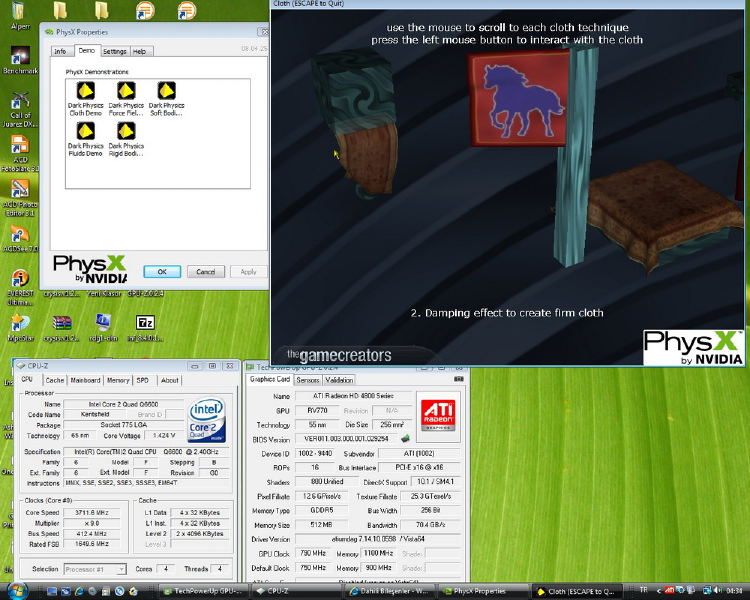This screenshot has height=600, width=750.
Task: Open the Call of Juarez DX desktop shortcut
Action: 20,110
